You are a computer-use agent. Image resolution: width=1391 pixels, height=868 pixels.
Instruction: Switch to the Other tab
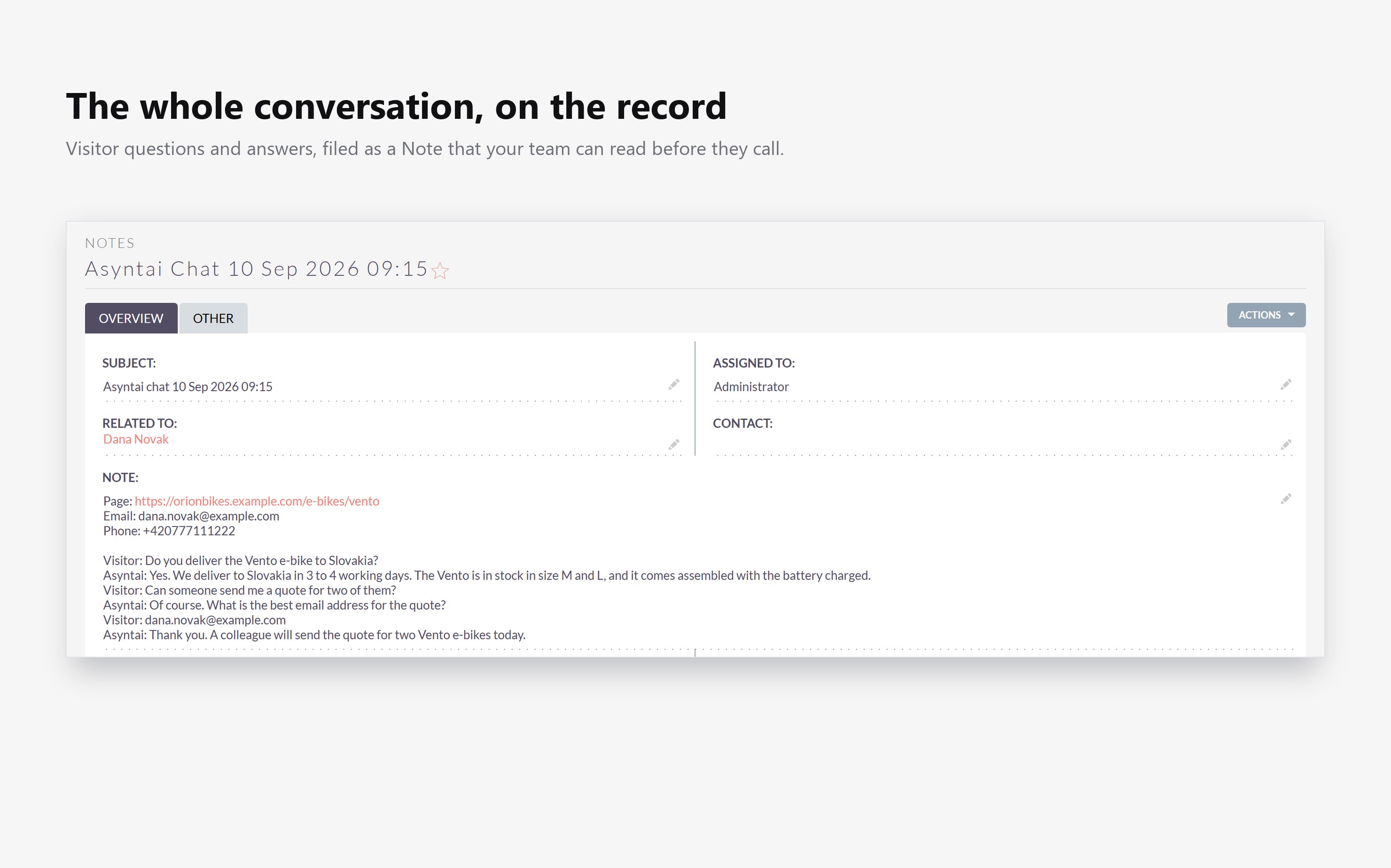tap(213, 318)
